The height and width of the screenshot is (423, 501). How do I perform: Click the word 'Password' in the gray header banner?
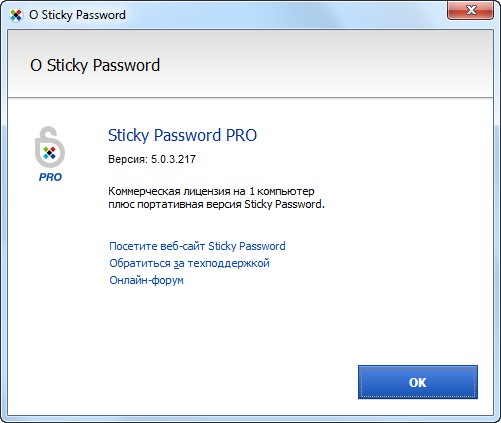(127, 65)
